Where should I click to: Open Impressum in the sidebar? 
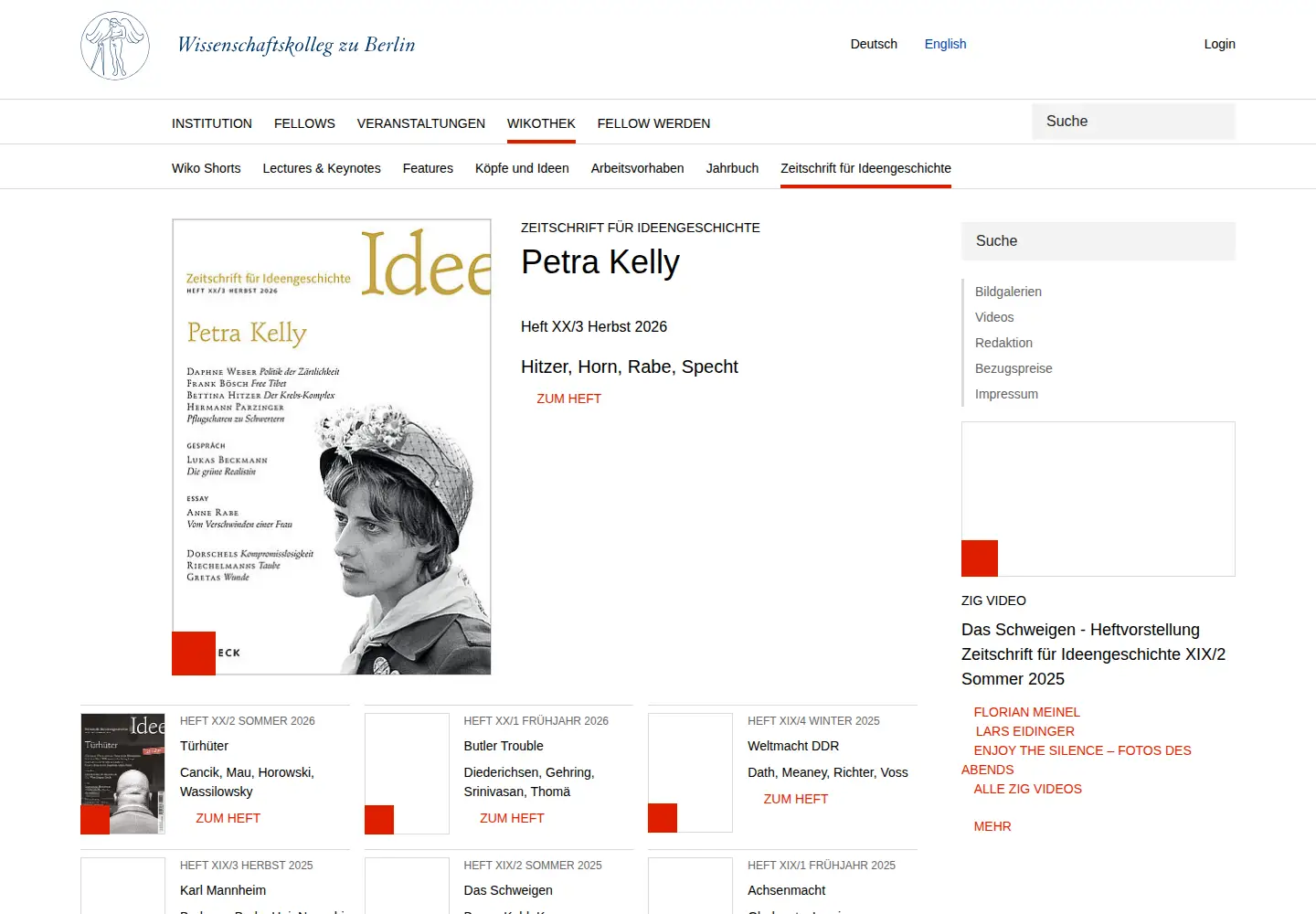[1006, 394]
